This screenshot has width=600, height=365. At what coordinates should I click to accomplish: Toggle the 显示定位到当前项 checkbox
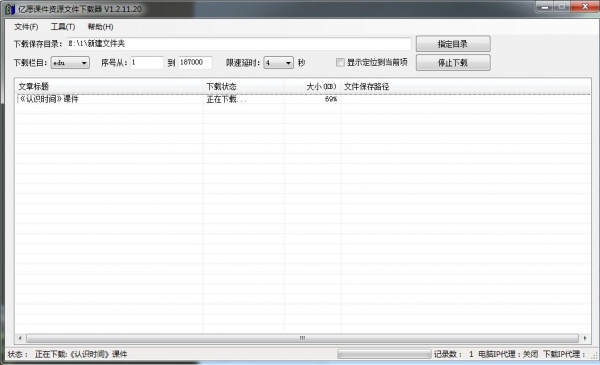point(340,62)
